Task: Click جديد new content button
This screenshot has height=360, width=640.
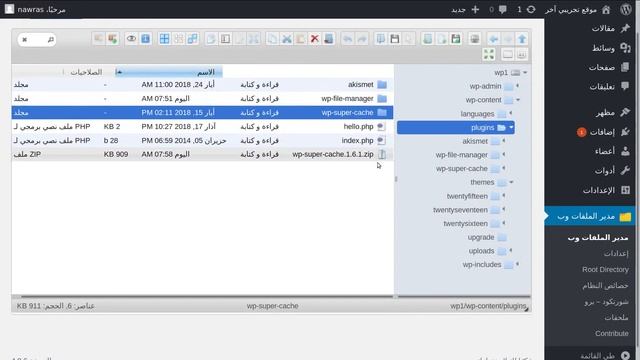Action: (465, 9)
